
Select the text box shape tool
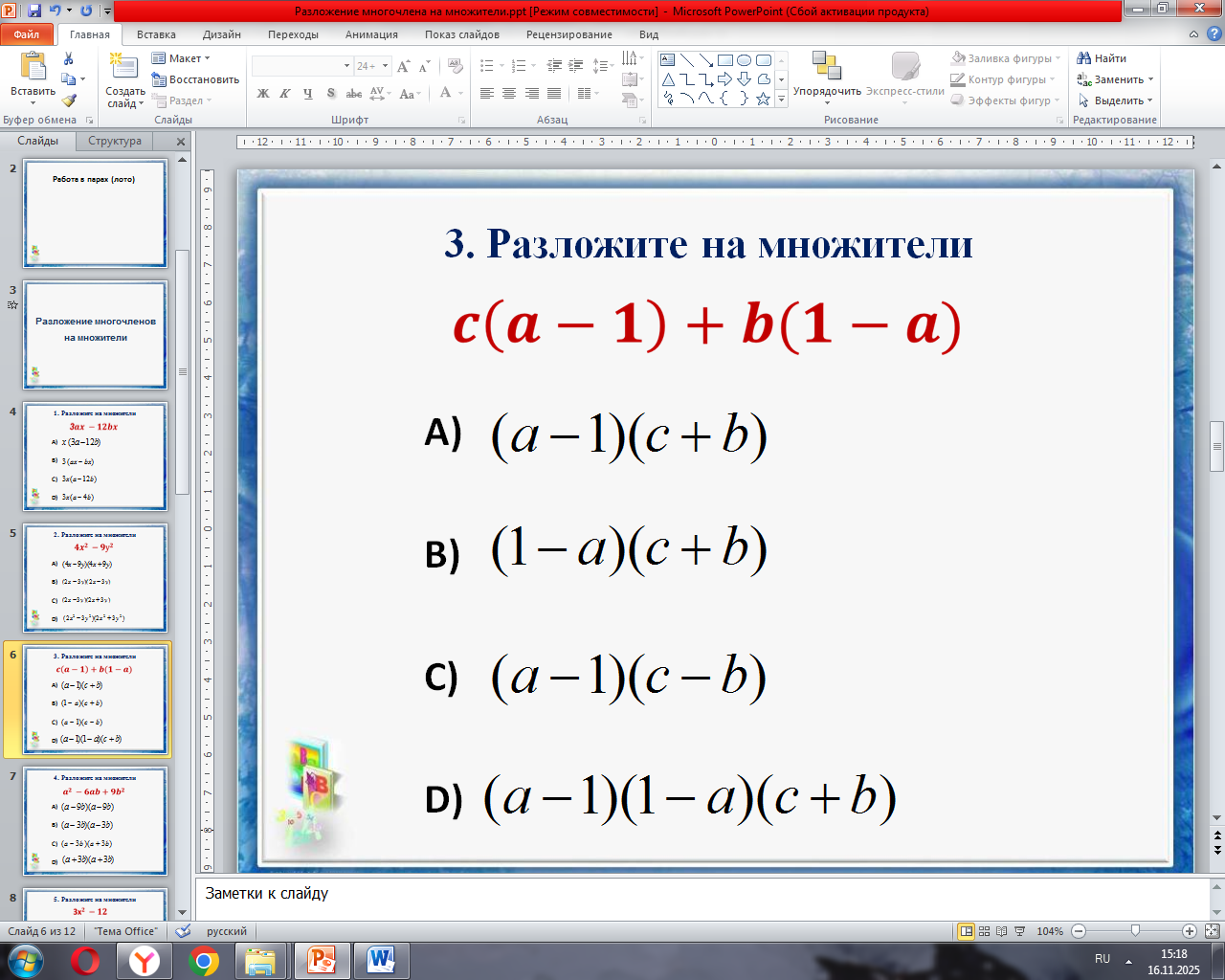668,60
